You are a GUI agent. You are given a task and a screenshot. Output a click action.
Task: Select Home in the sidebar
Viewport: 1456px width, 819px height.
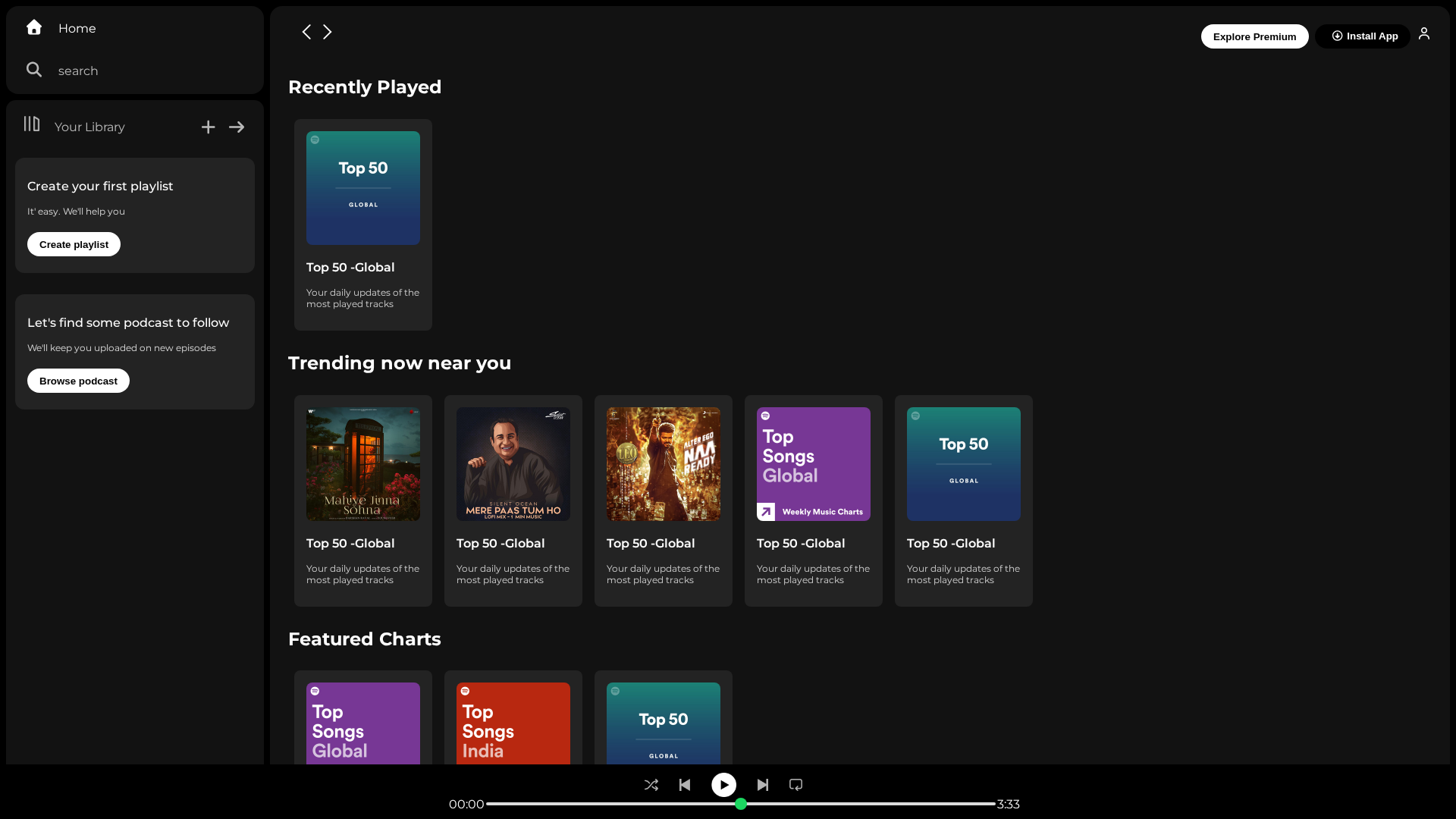click(77, 28)
